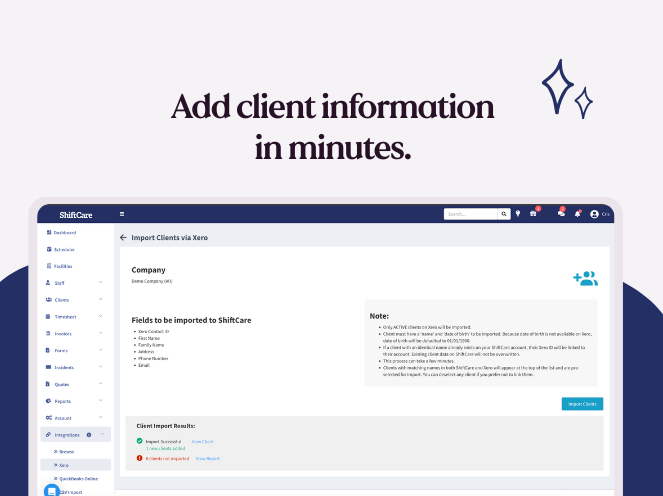
Task: Click the 'Xero Contact ID' list entry
Action: point(153,332)
